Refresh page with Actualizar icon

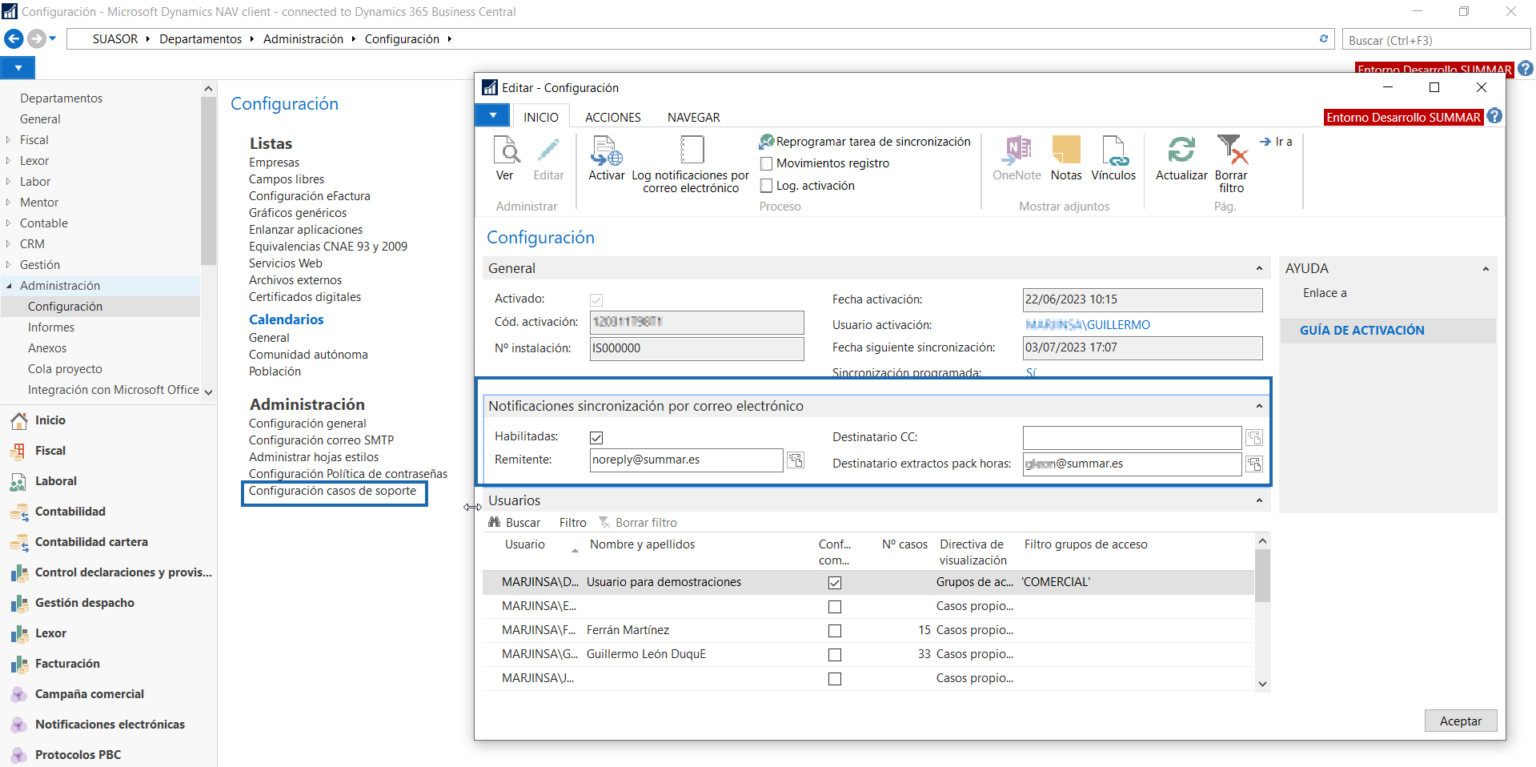1182,151
